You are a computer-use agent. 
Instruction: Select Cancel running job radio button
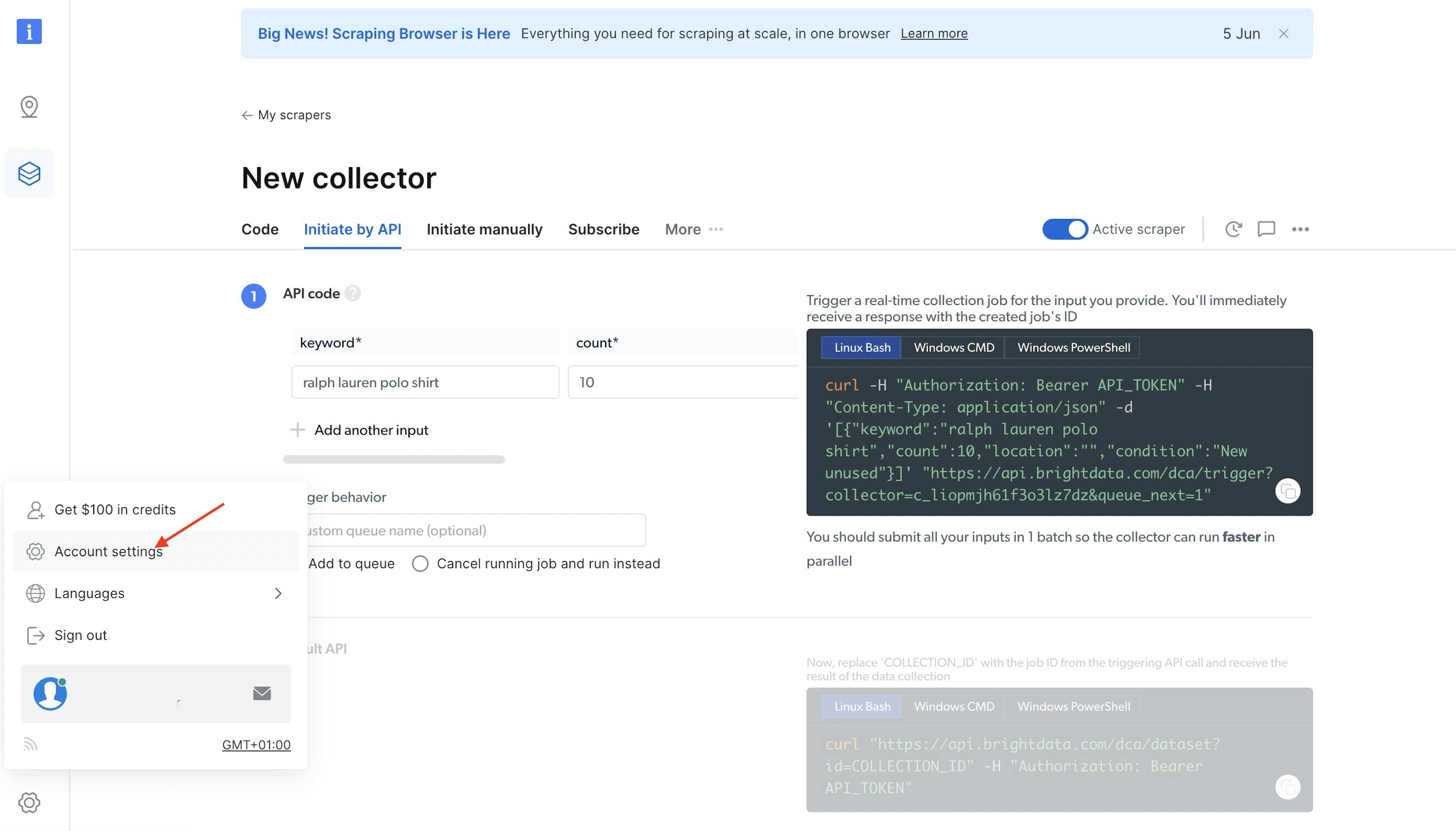421,563
